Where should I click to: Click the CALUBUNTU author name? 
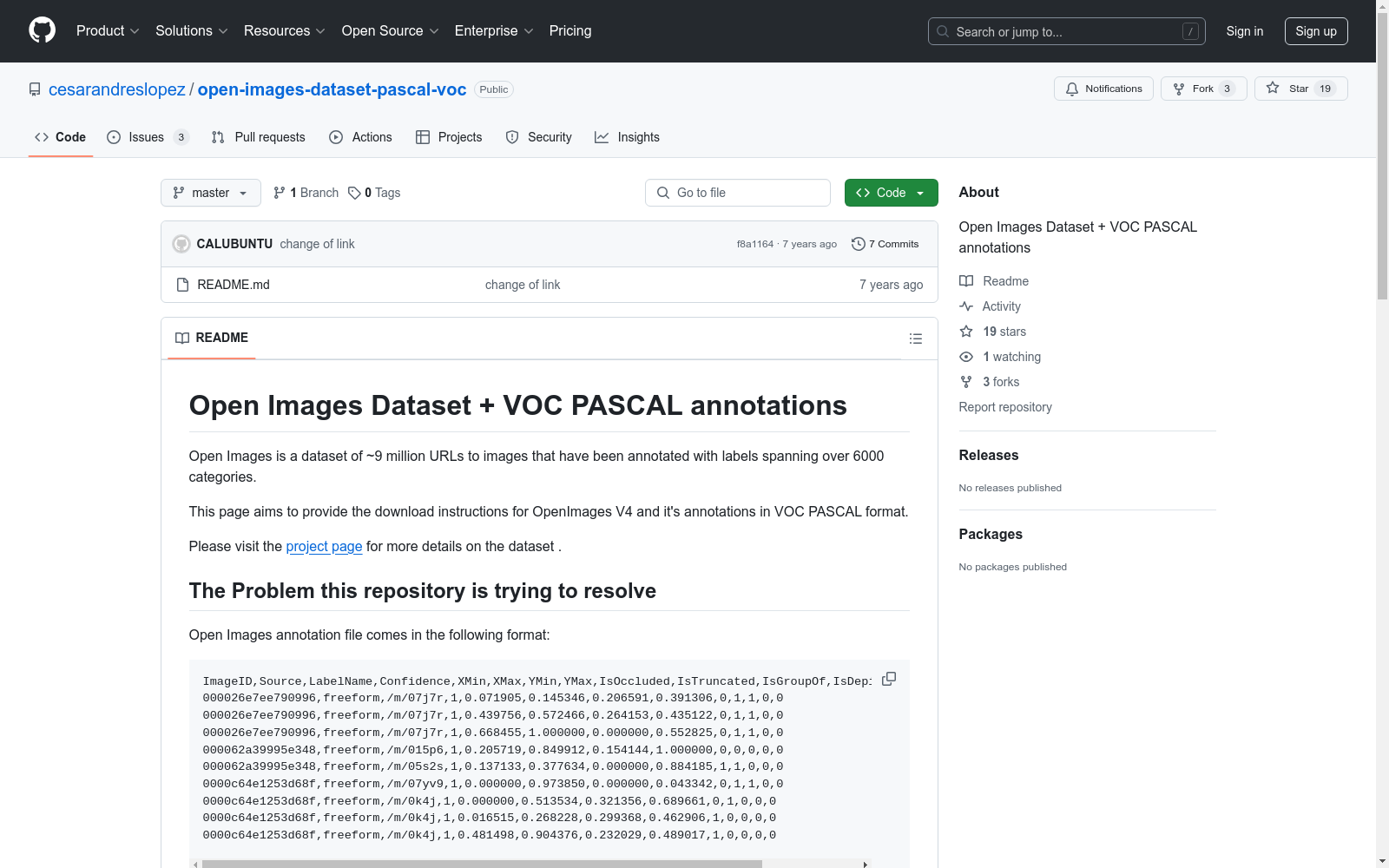tap(234, 244)
